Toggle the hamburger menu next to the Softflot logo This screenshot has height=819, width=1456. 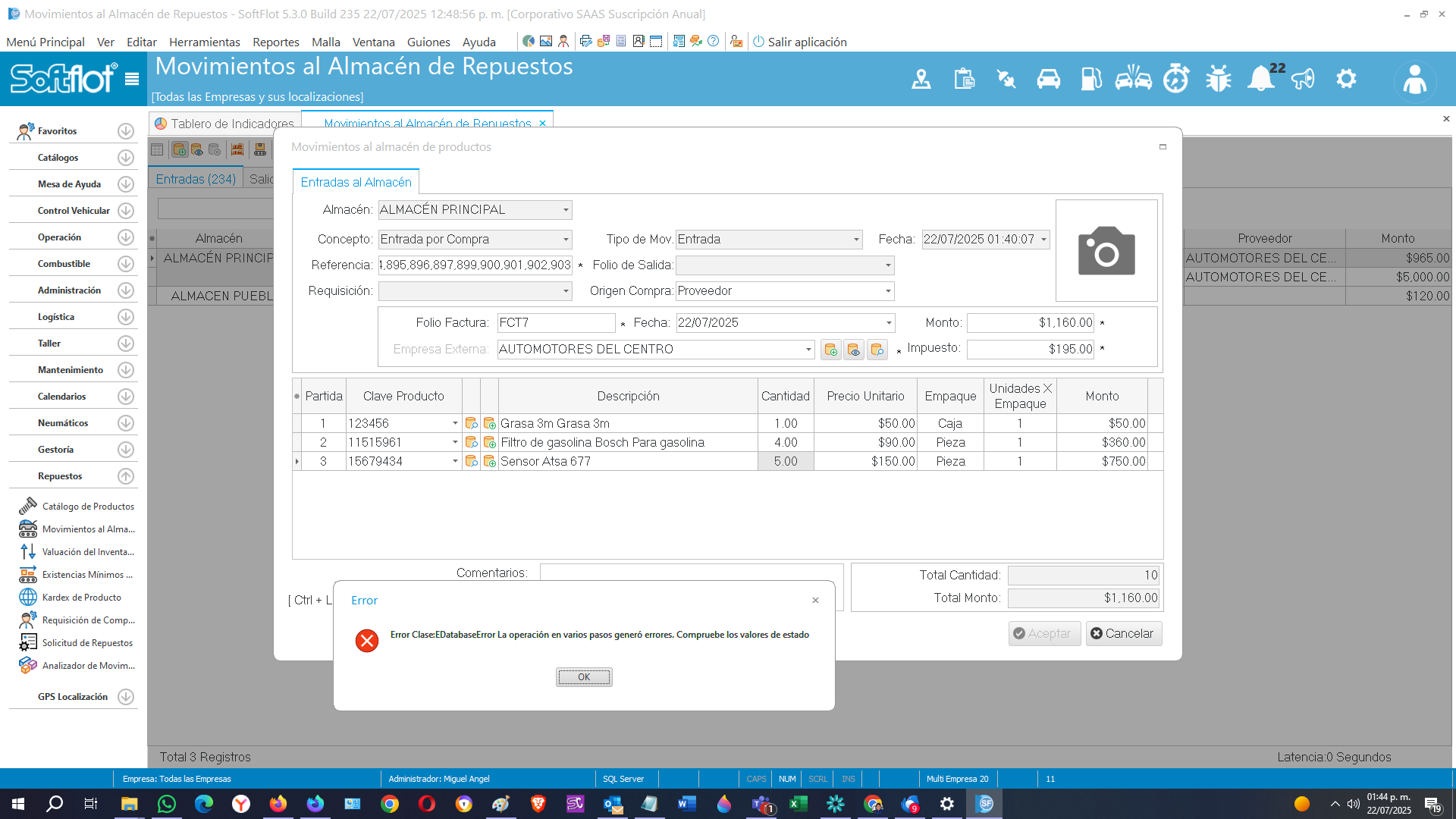point(132,79)
